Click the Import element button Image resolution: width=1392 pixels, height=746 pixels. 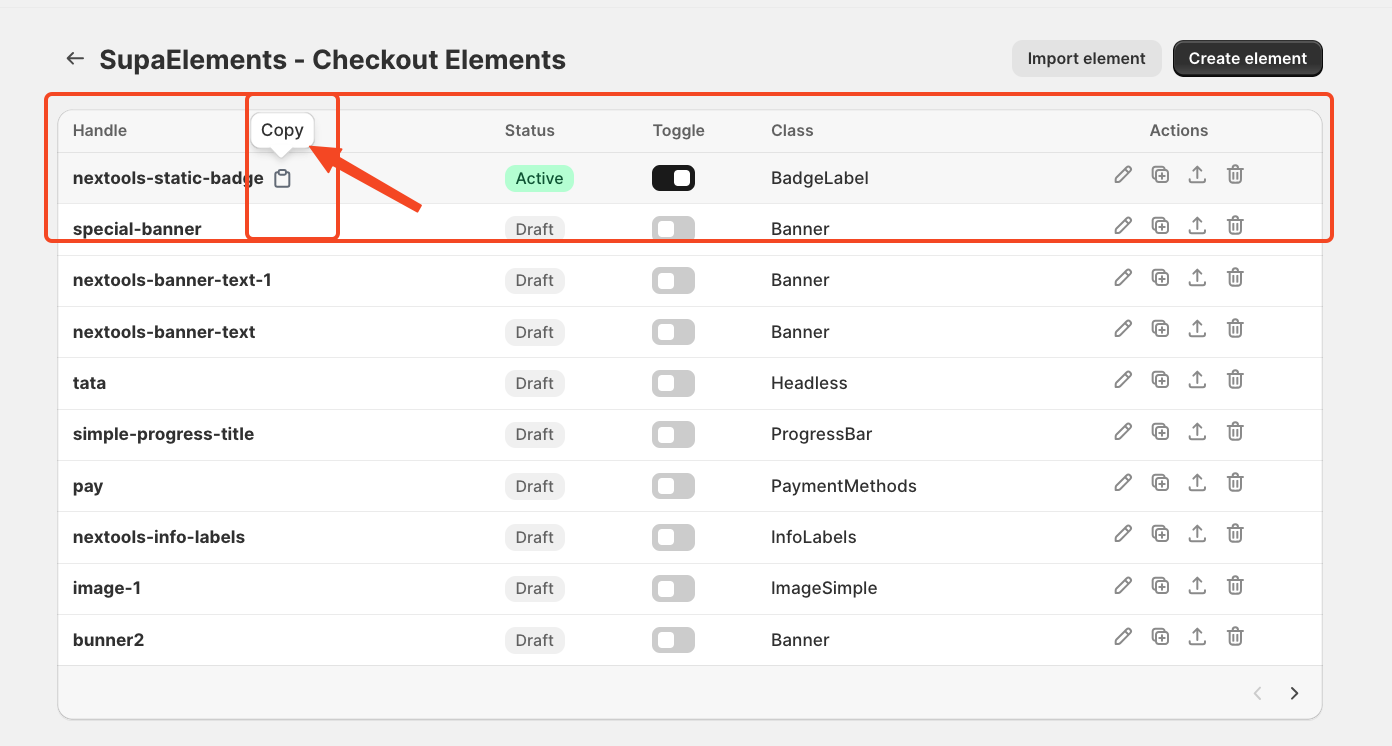point(1087,59)
